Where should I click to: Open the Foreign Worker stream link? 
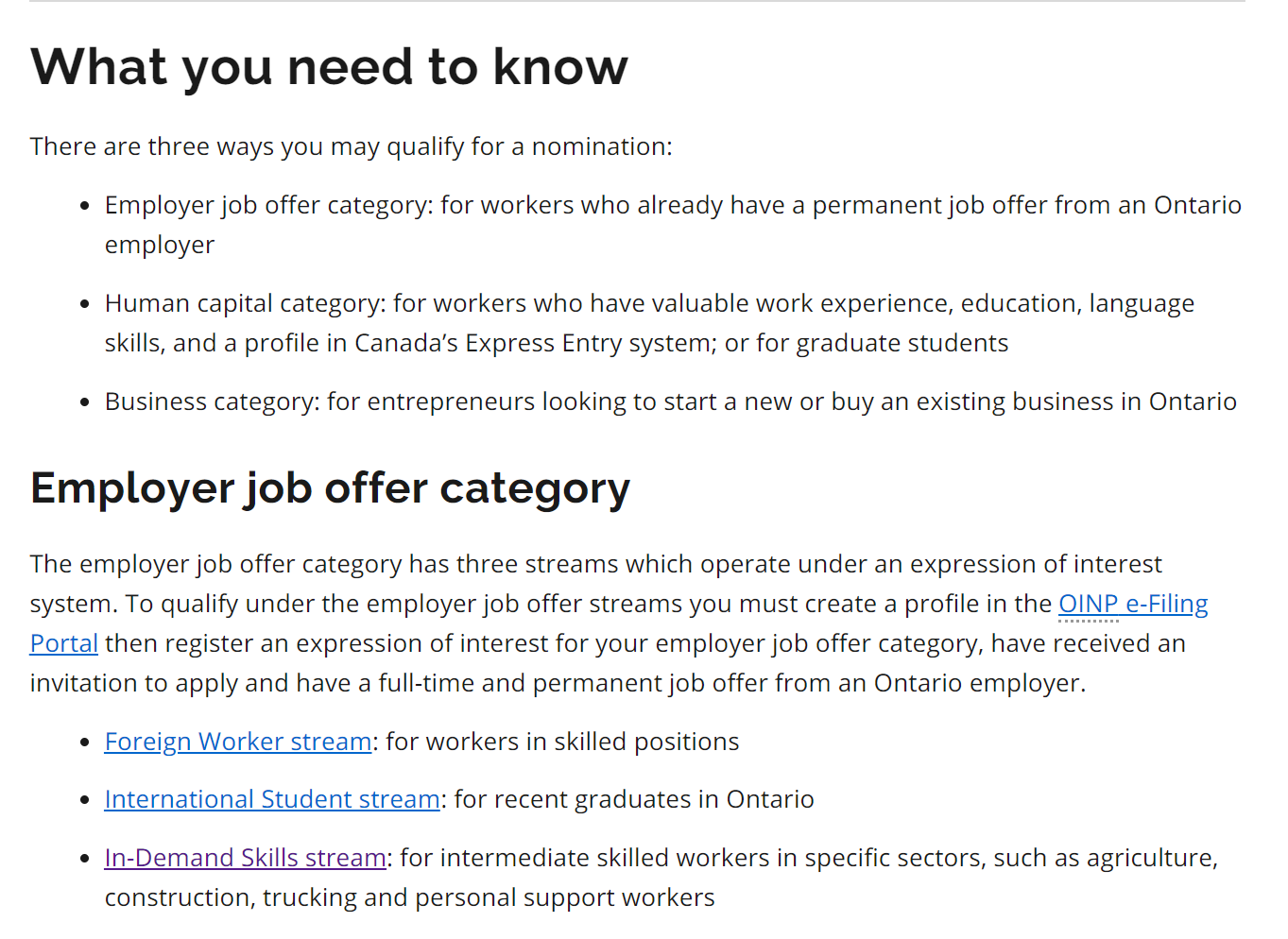tap(238, 742)
